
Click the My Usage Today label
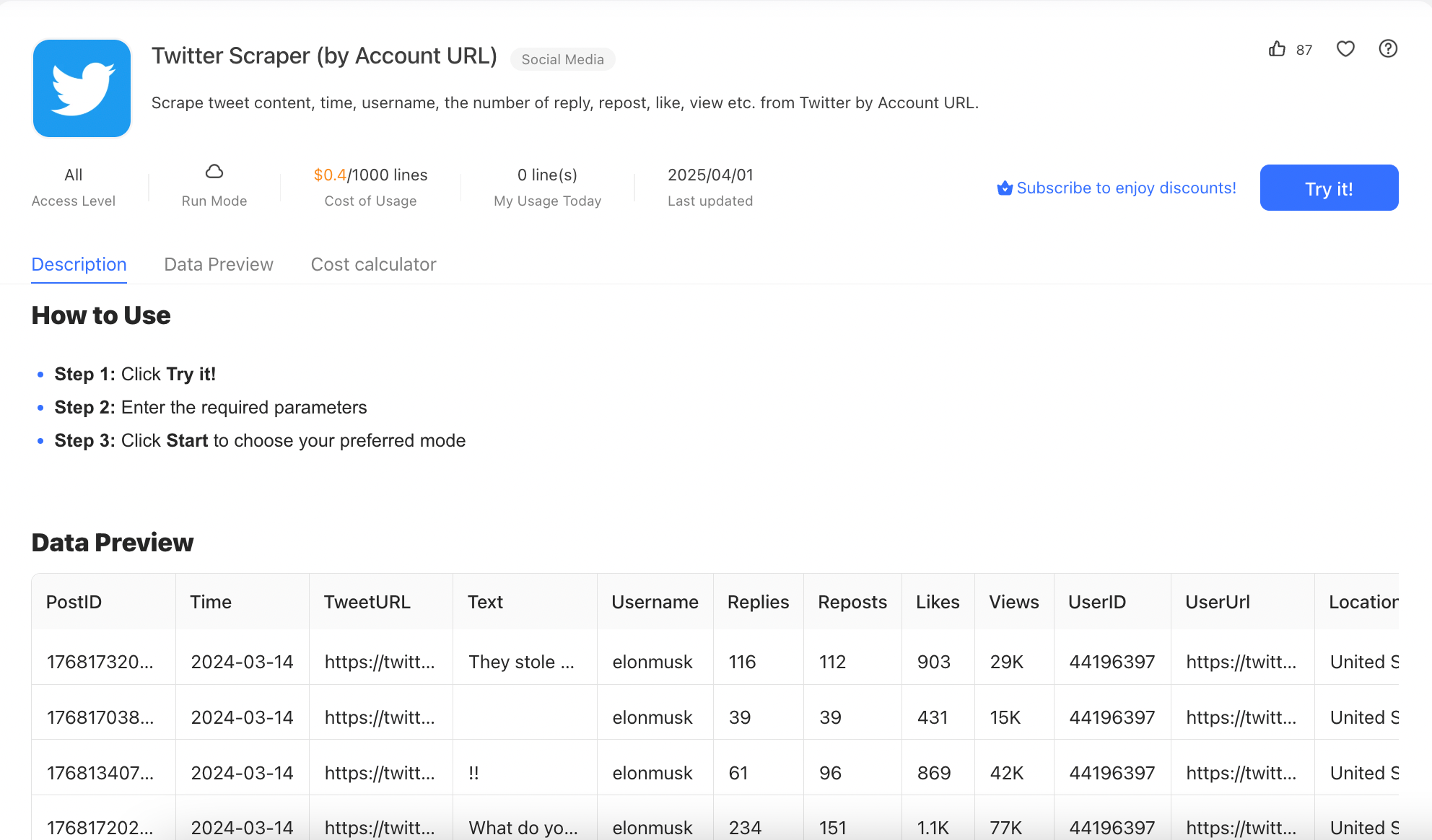pyautogui.click(x=547, y=201)
